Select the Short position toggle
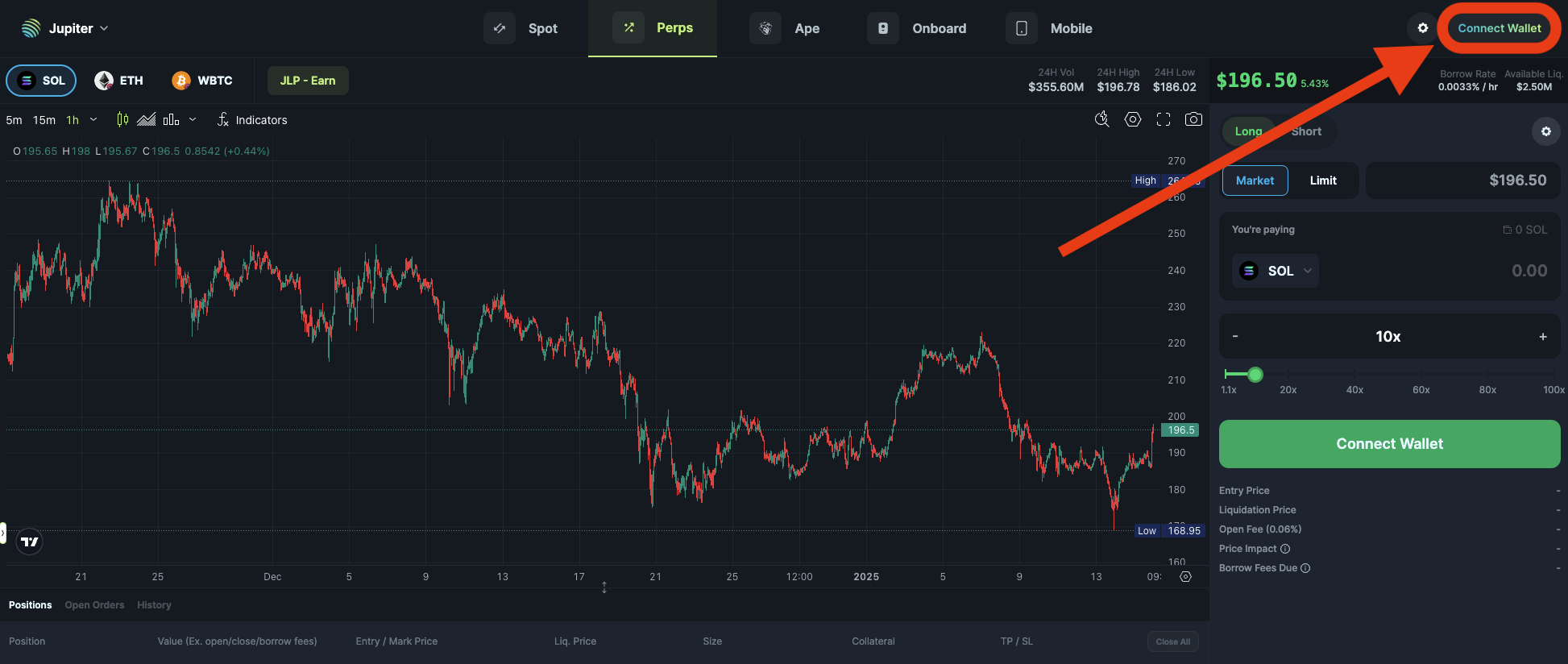This screenshot has height=664, width=1568. tap(1306, 131)
